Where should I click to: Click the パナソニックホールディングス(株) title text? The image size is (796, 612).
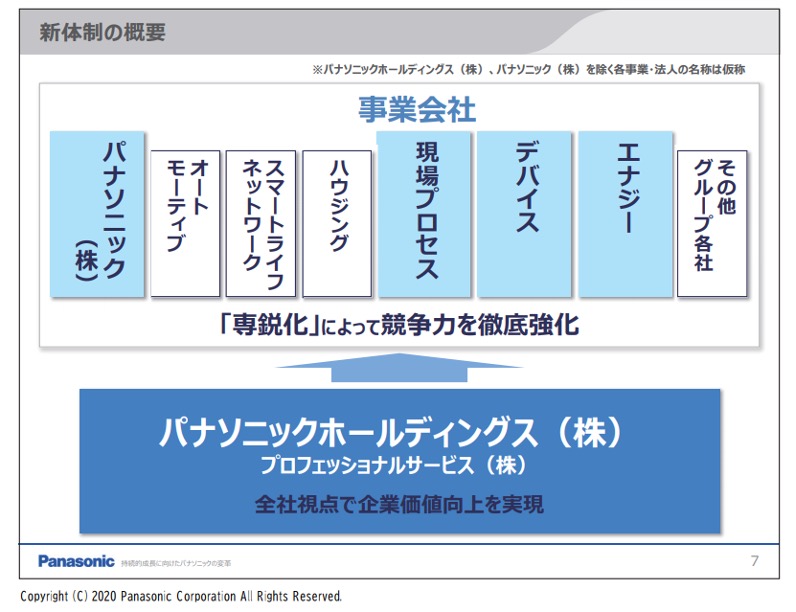point(390,432)
